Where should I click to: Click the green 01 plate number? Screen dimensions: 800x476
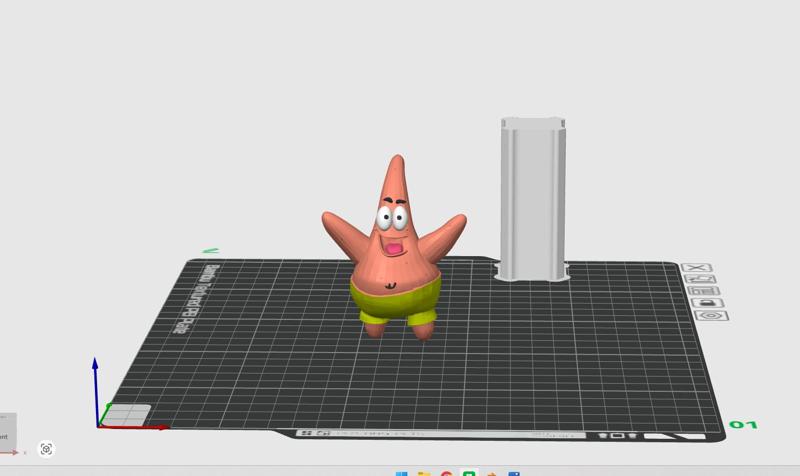[743, 424]
